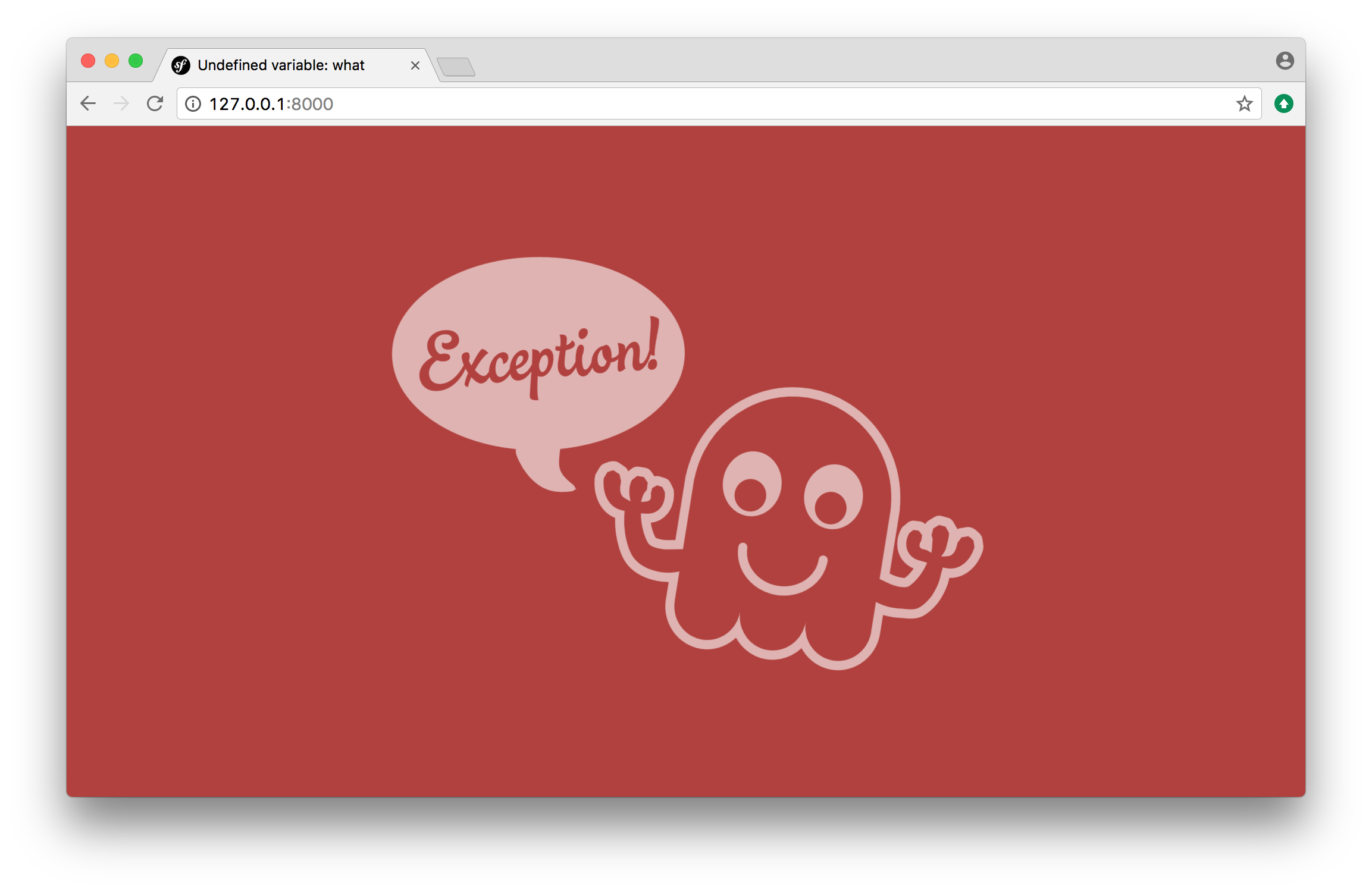Click the Exception! speech bubble
Image resolution: width=1372 pixels, height=892 pixels.
(x=538, y=354)
